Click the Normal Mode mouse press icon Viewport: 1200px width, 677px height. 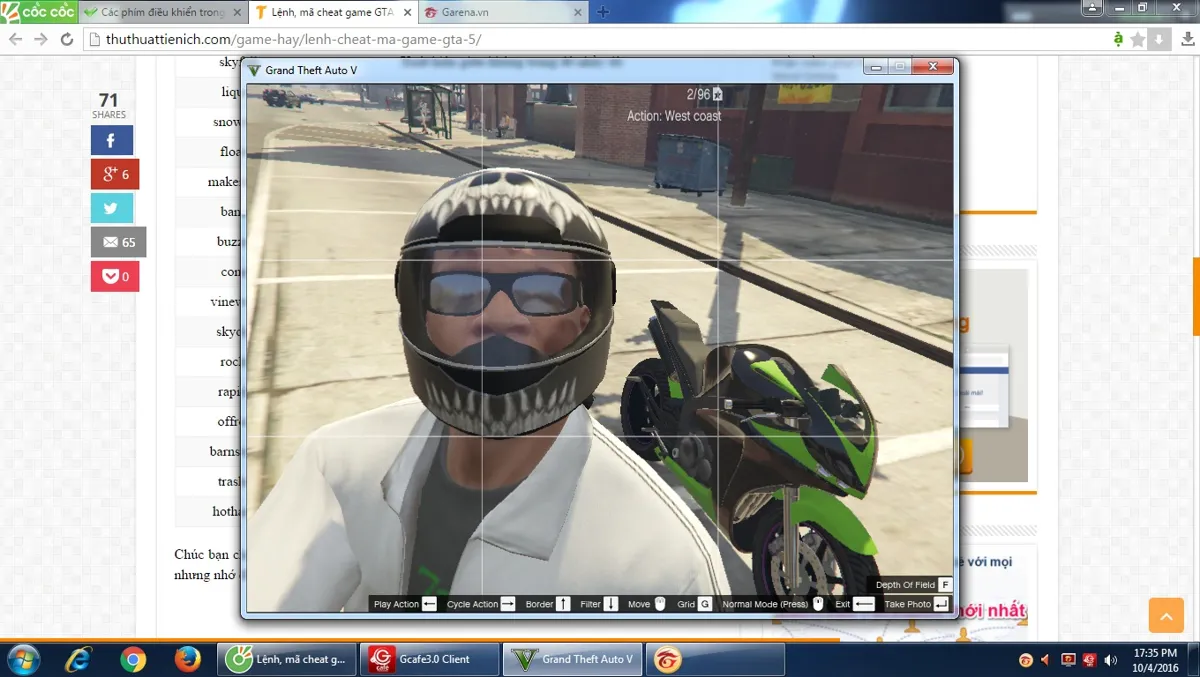point(818,604)
